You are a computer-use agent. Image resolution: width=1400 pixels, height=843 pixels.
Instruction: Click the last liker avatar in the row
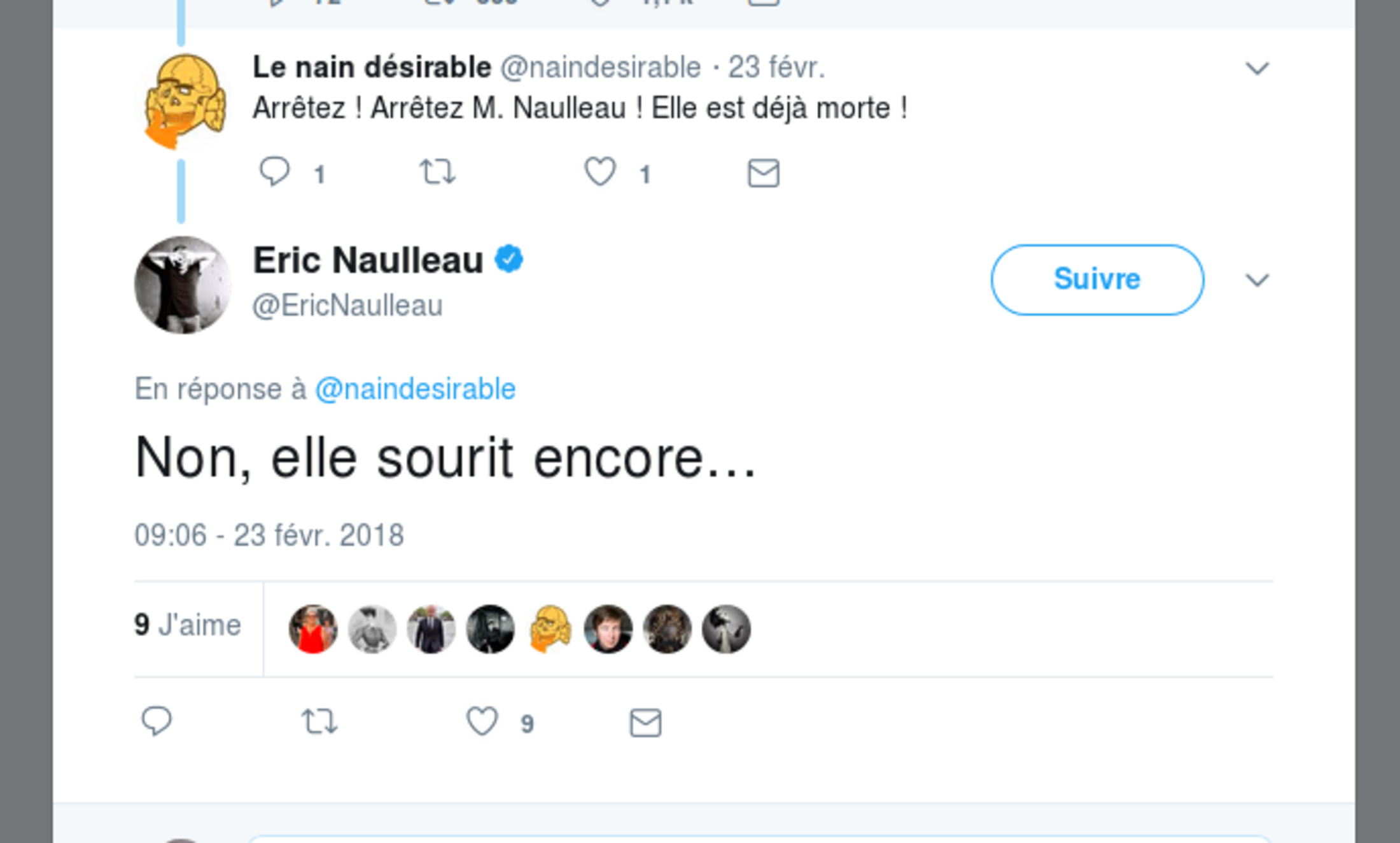coord(726,629)
